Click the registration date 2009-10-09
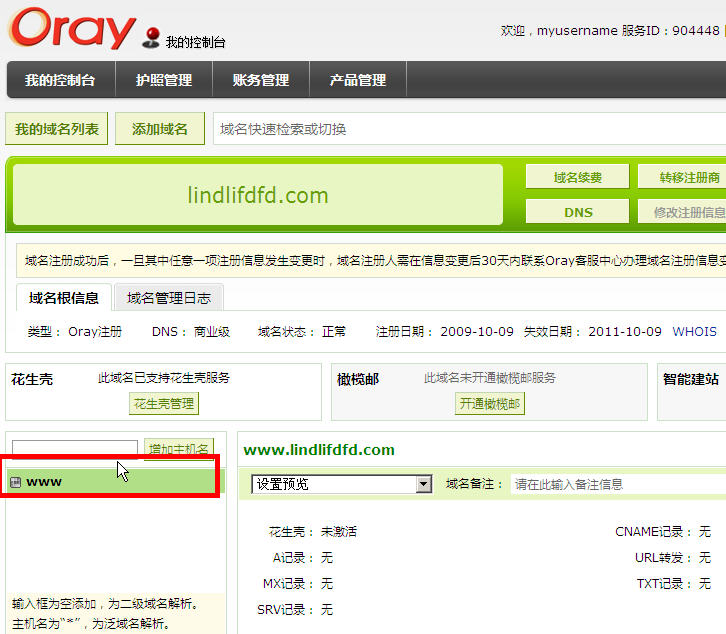 [477, 332]
